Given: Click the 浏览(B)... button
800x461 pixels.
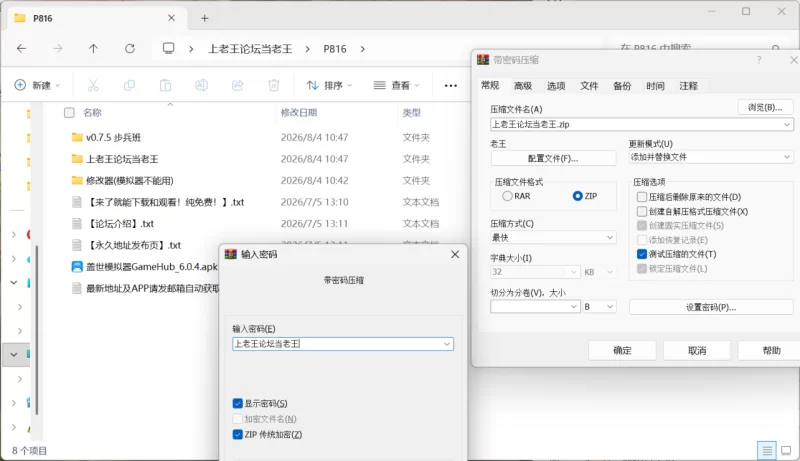Looking at the screenshot, I should coord(765,107).
